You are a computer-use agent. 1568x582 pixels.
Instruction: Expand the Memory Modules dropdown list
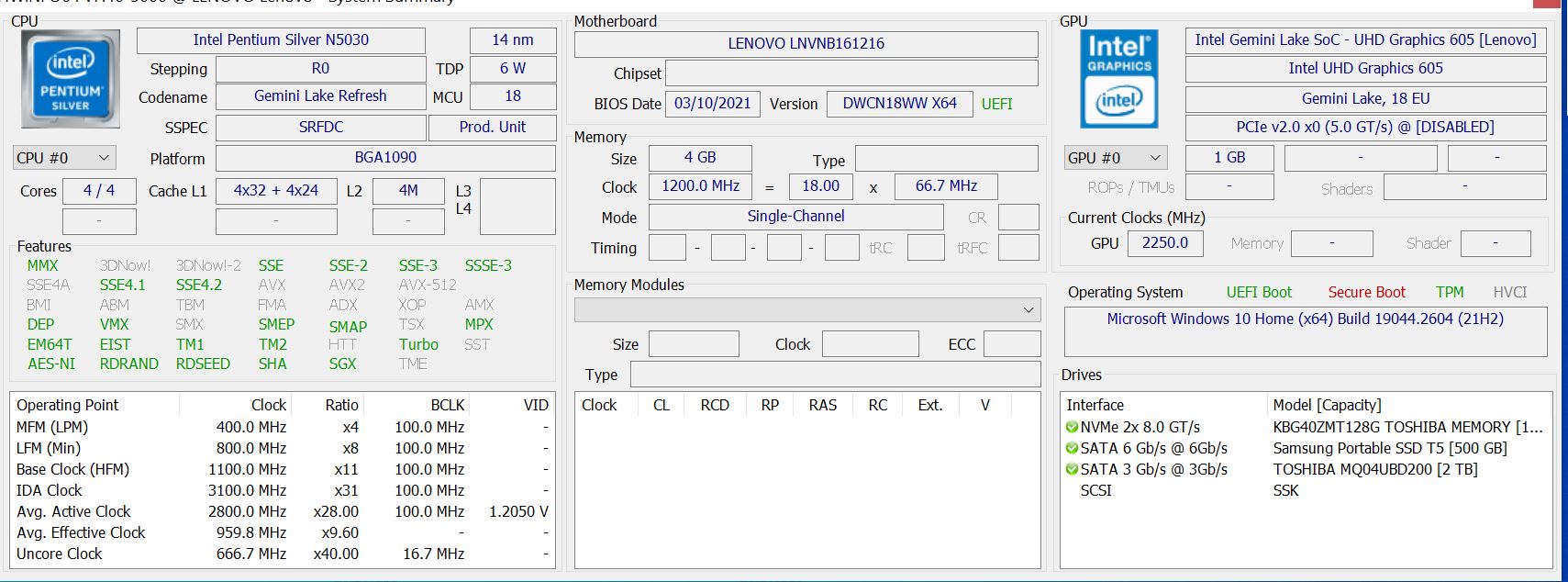pos(807,310)
